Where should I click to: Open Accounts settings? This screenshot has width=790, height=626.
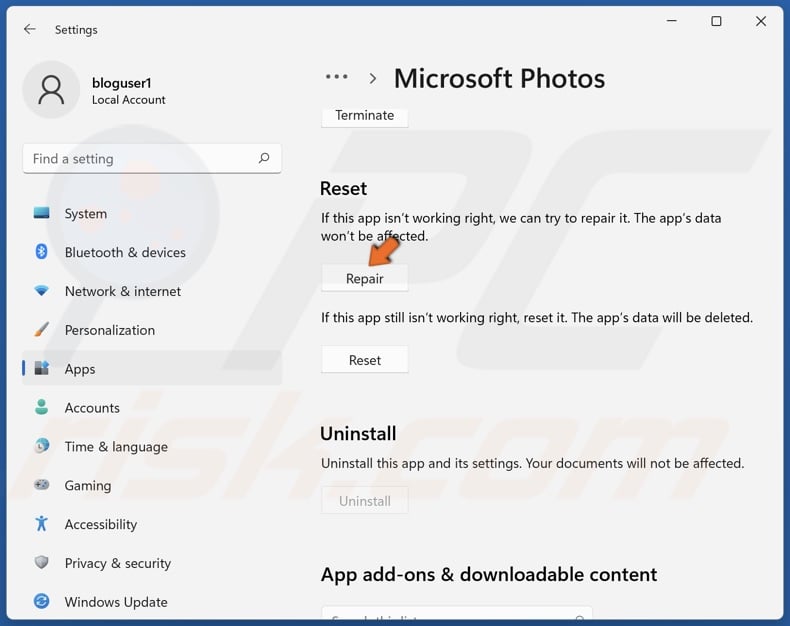pyautogui.click(x=92, y=408)
